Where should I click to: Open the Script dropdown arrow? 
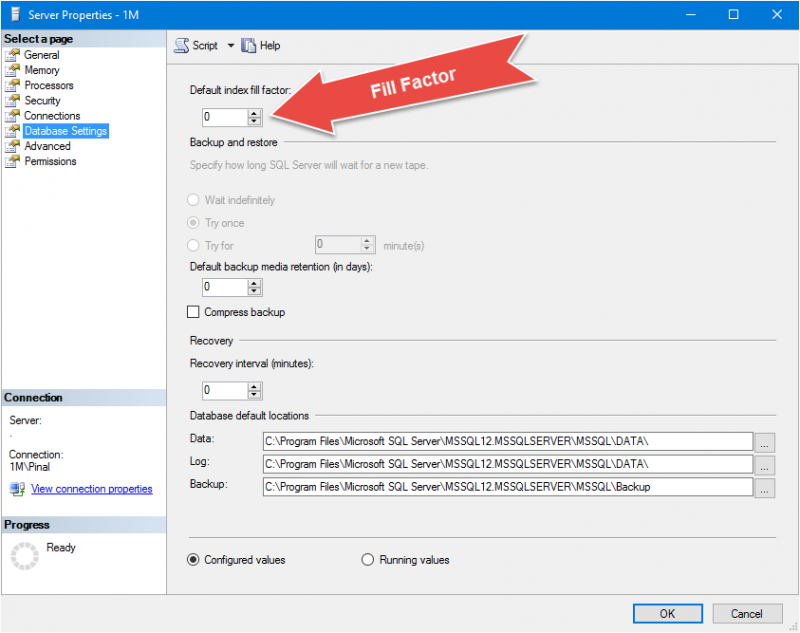pyautogui.click(x=230, y=46)
